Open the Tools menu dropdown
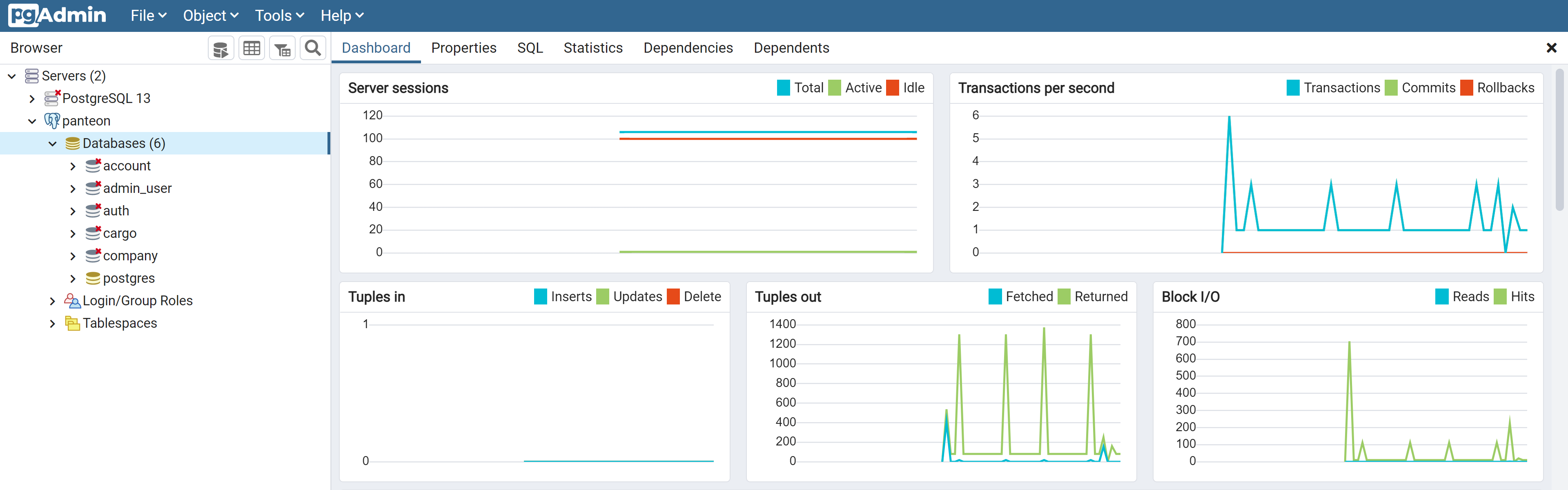Viewport: 1568px width, 490px height. [x=279, y=16]
